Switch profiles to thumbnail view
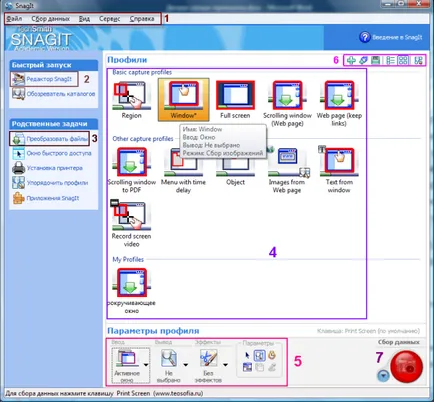Image resolution: width=434 pixels, height=402 pixels. point(403,60)
